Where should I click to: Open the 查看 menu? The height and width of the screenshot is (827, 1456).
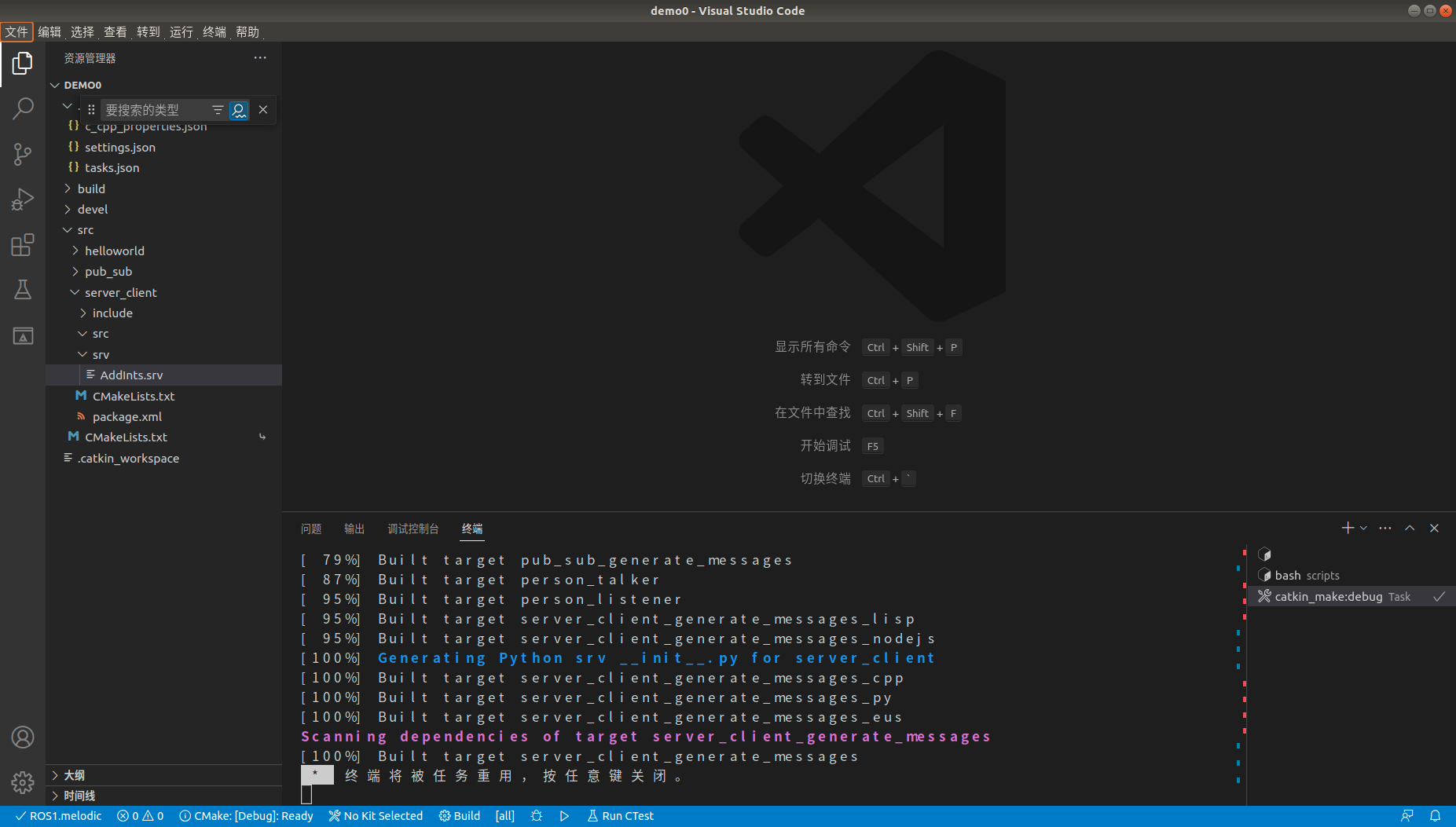tap(116, 31)
